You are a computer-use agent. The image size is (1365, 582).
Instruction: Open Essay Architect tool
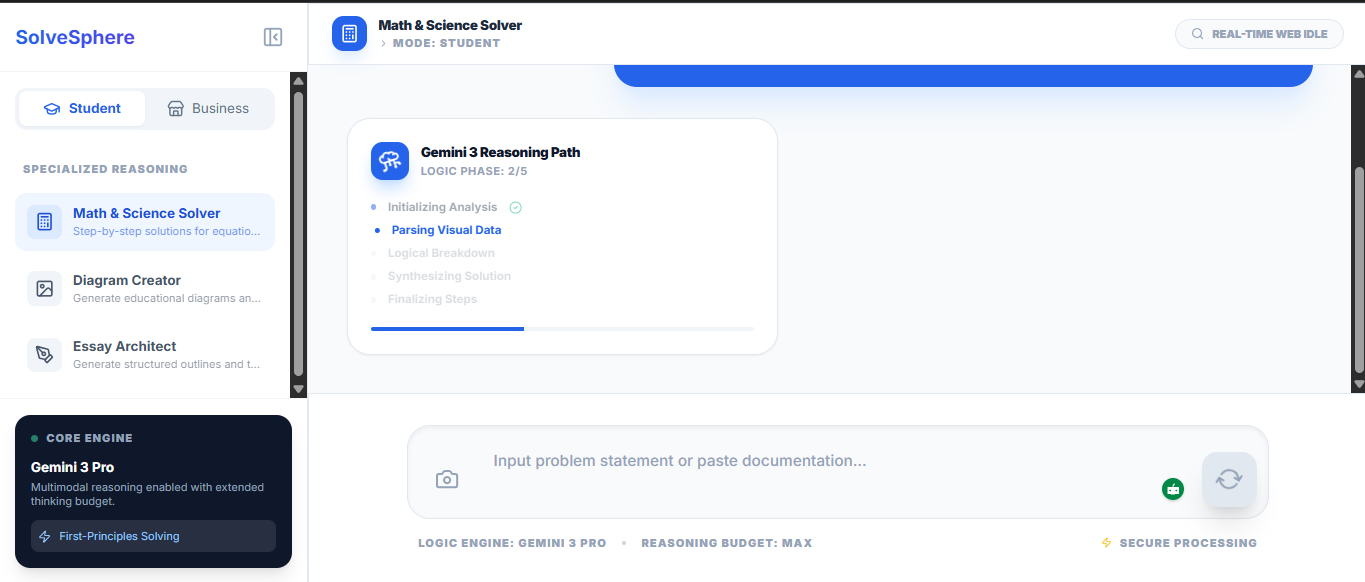click(x=145, y=355)
